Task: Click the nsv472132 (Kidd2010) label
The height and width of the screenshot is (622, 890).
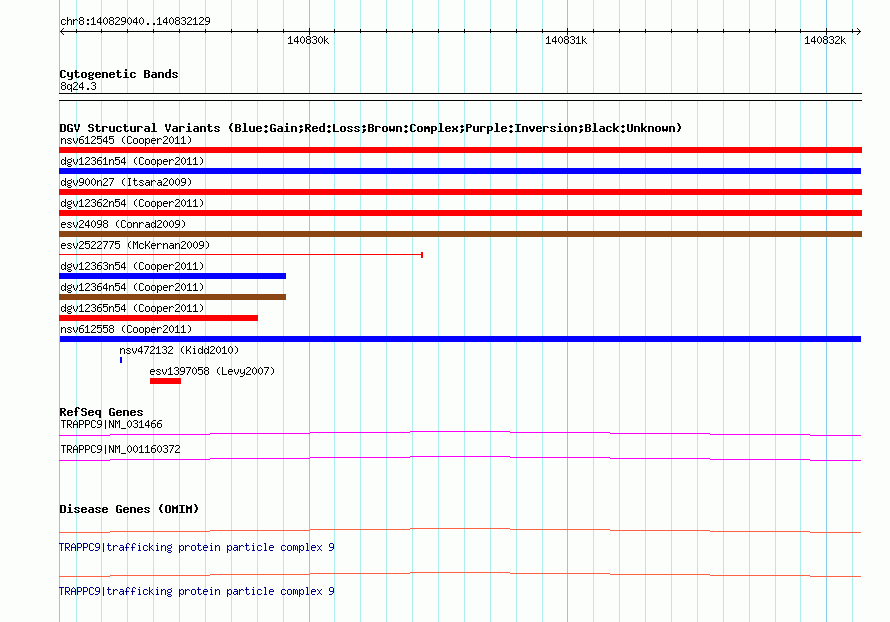Action: (179, 350)
